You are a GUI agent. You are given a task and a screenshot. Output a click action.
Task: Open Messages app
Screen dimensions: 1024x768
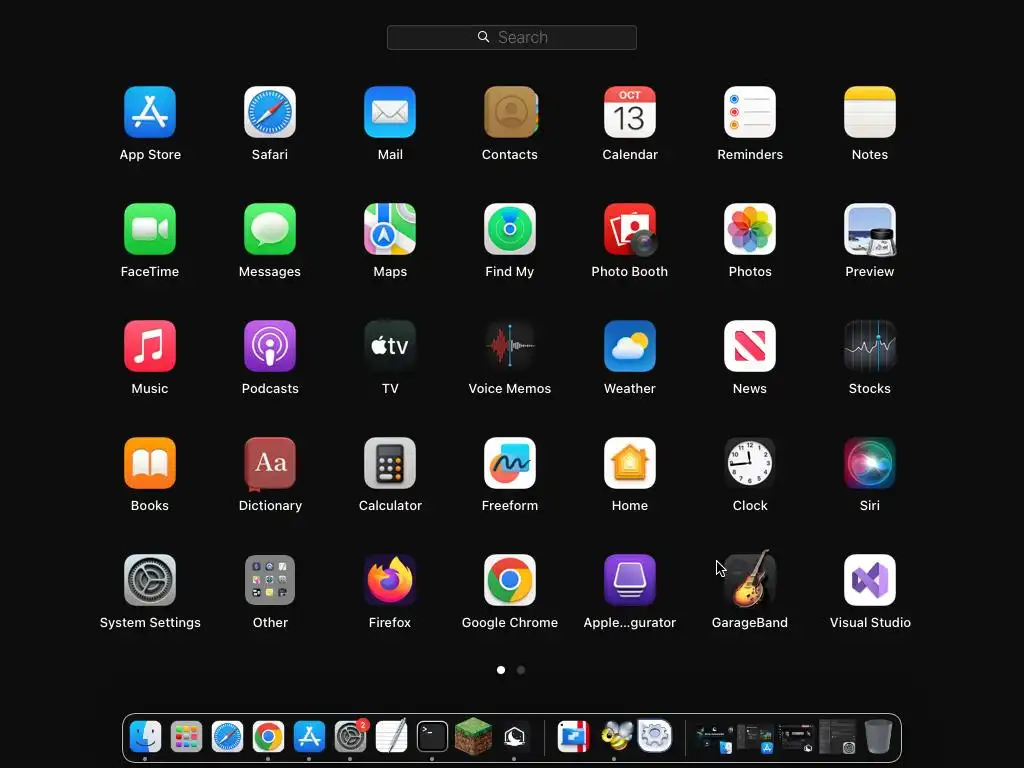(270, 229)
